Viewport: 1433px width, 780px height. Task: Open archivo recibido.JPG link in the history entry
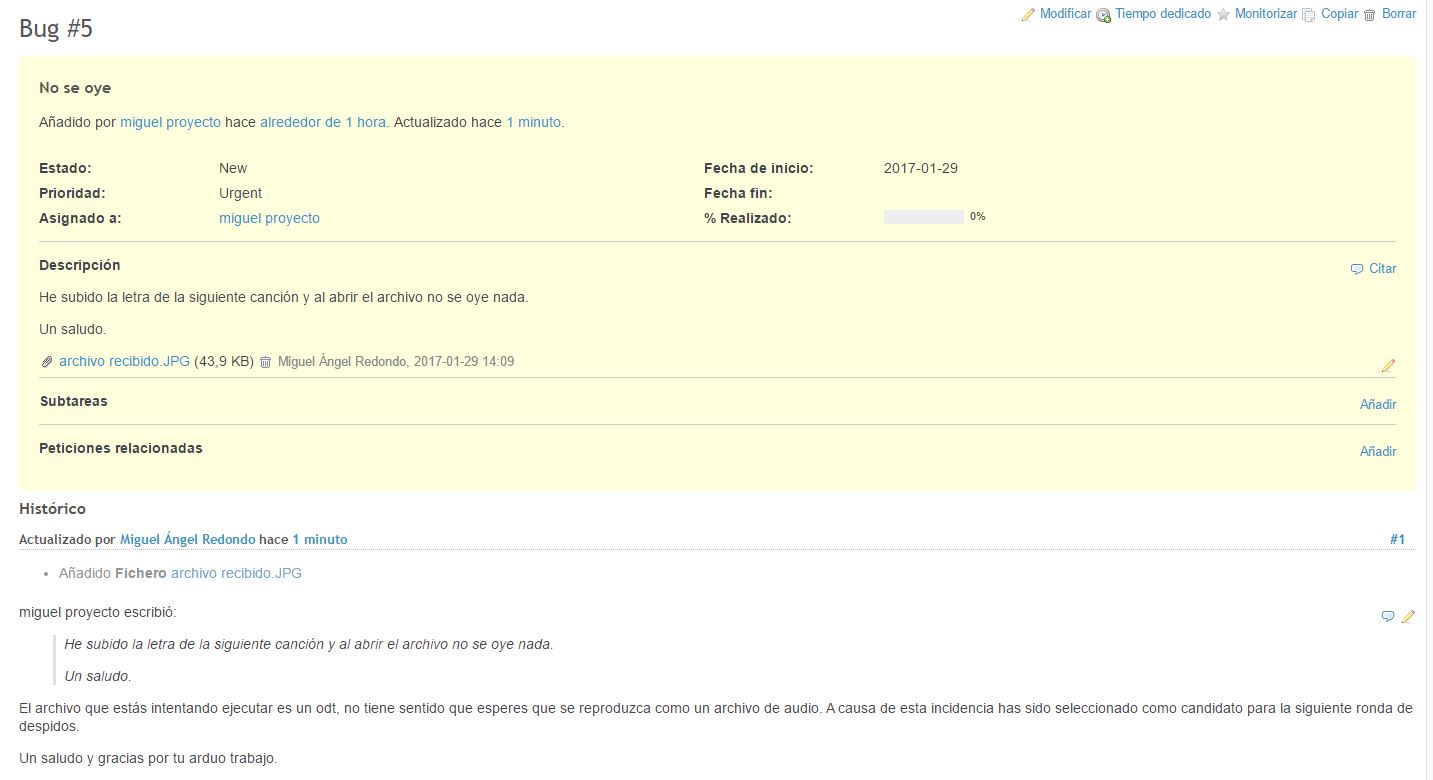coord(236,573)
